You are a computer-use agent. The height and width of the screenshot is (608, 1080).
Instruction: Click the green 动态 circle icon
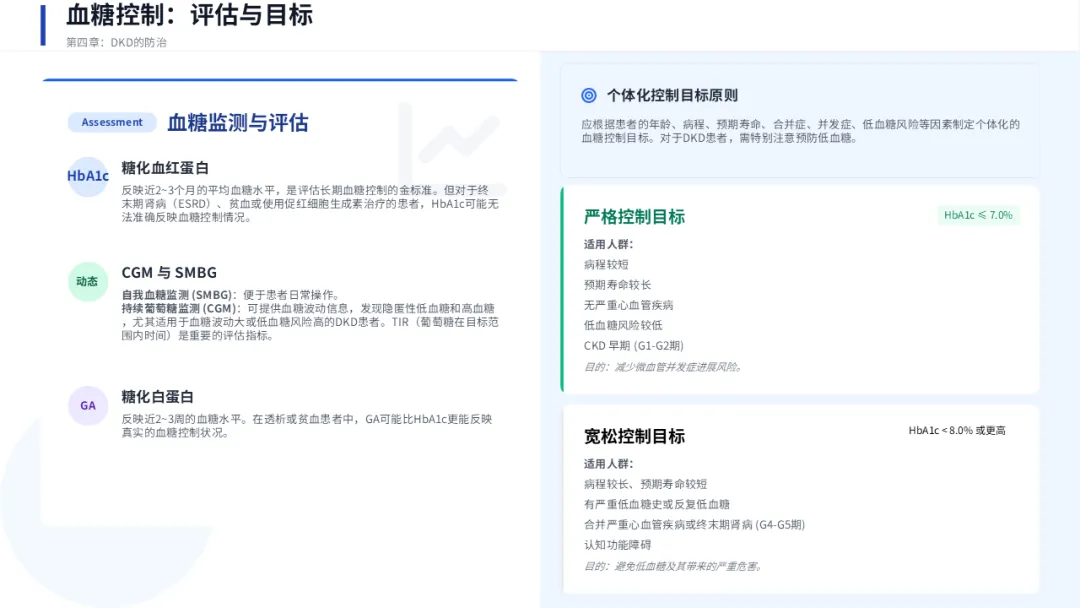pos(87,281)
